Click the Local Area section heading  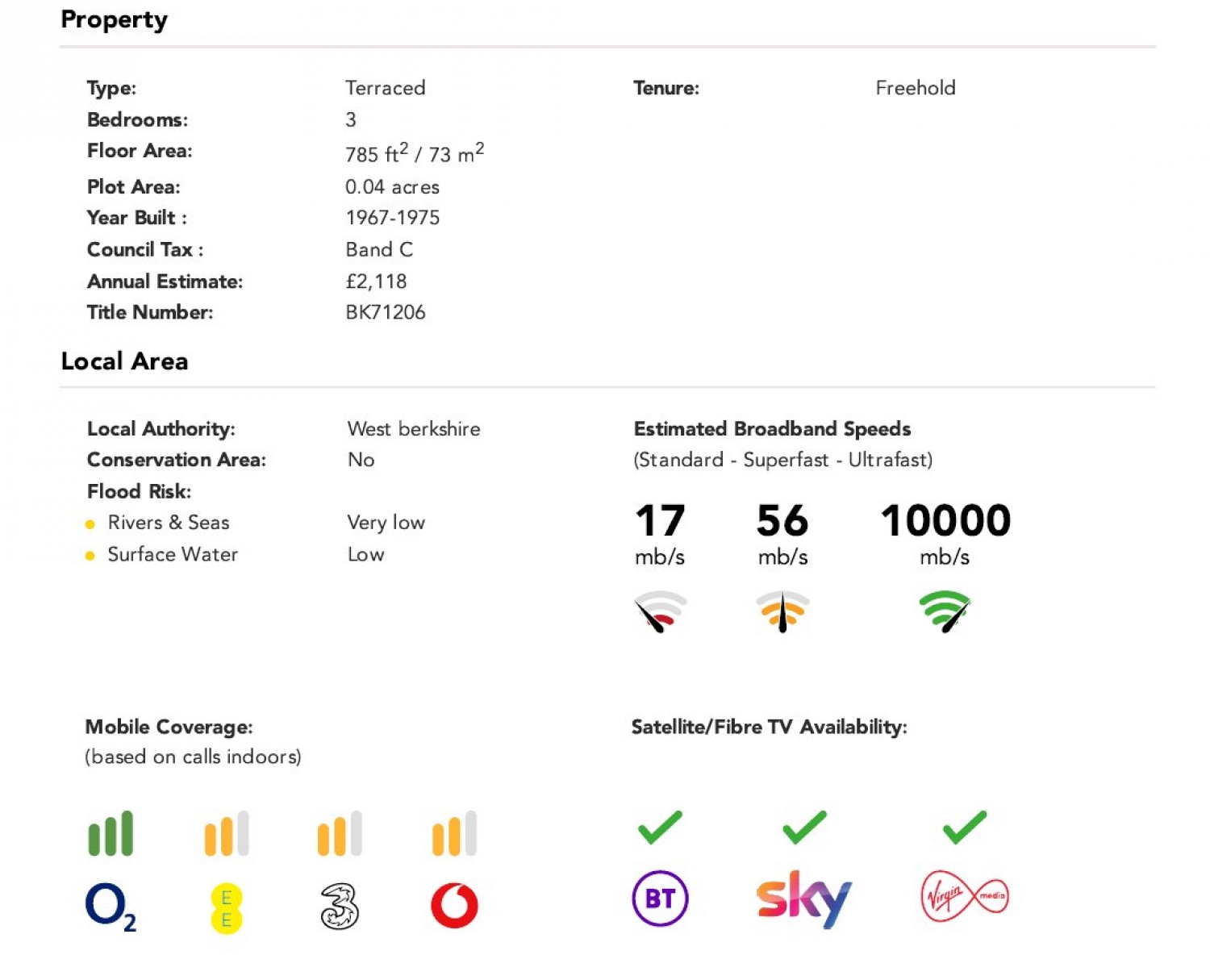click(x=124, y=361)
